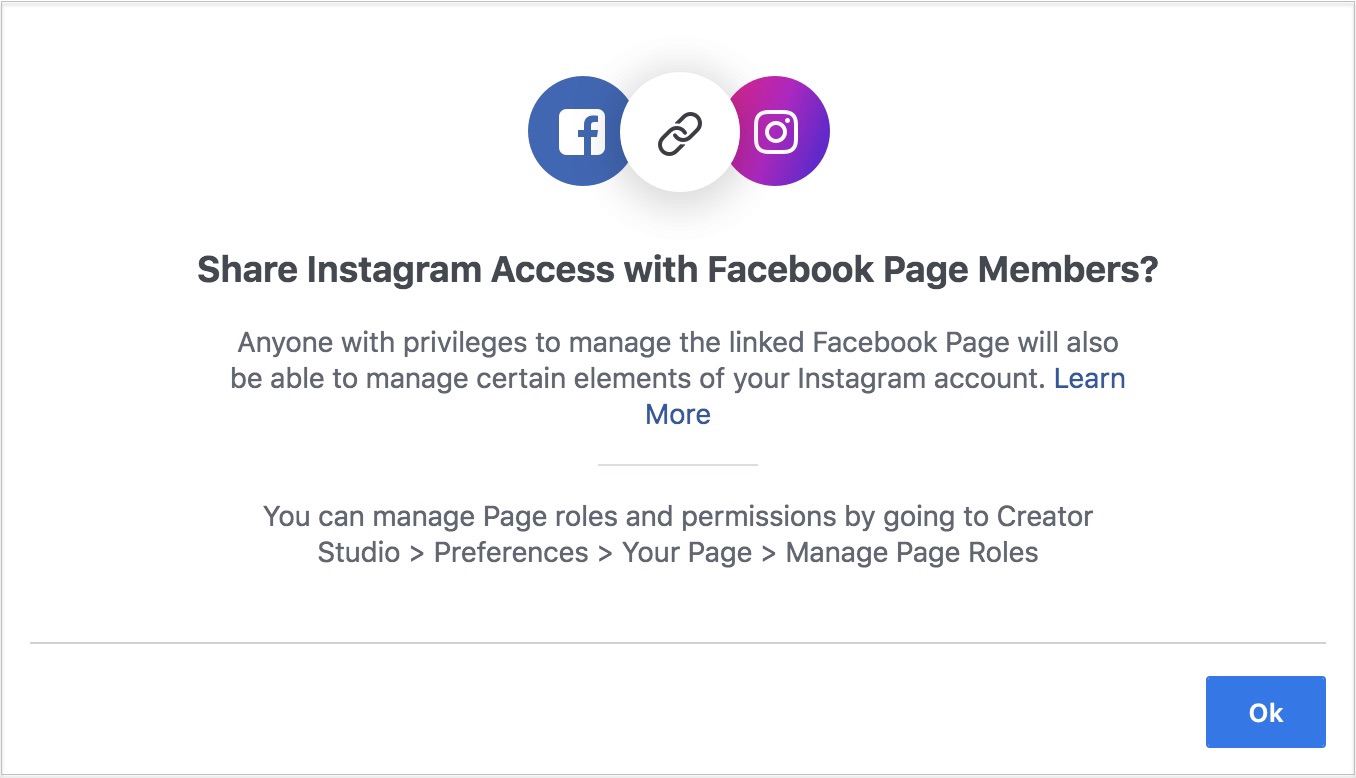Click the blue 'Learn' word in the link
This screenshot has width=1356, height=778.
[x=1090, y=378]
